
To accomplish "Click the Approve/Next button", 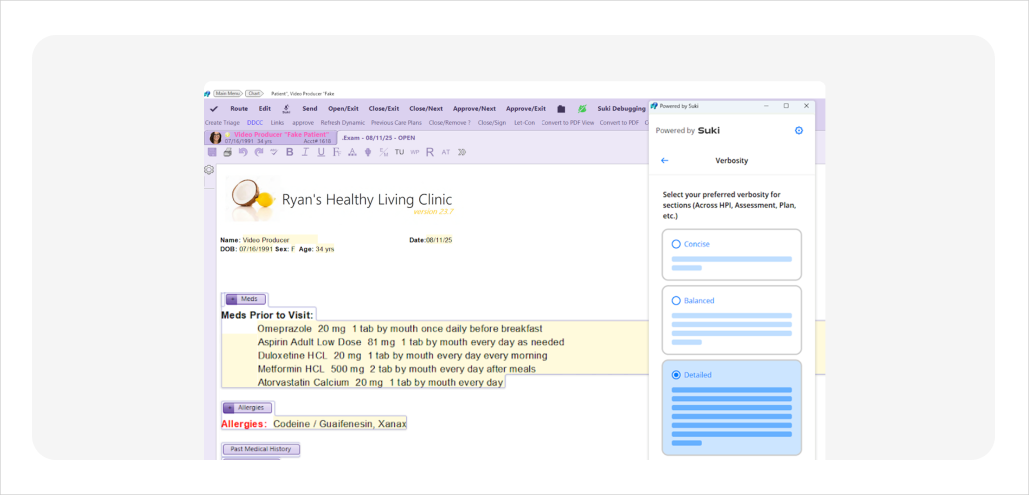I will [474, 108].
